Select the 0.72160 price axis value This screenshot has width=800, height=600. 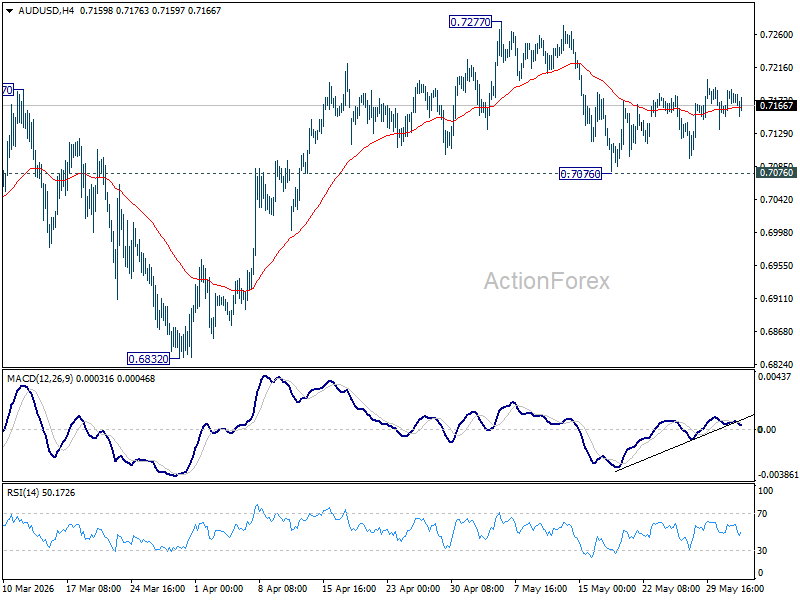click(777, 68)
